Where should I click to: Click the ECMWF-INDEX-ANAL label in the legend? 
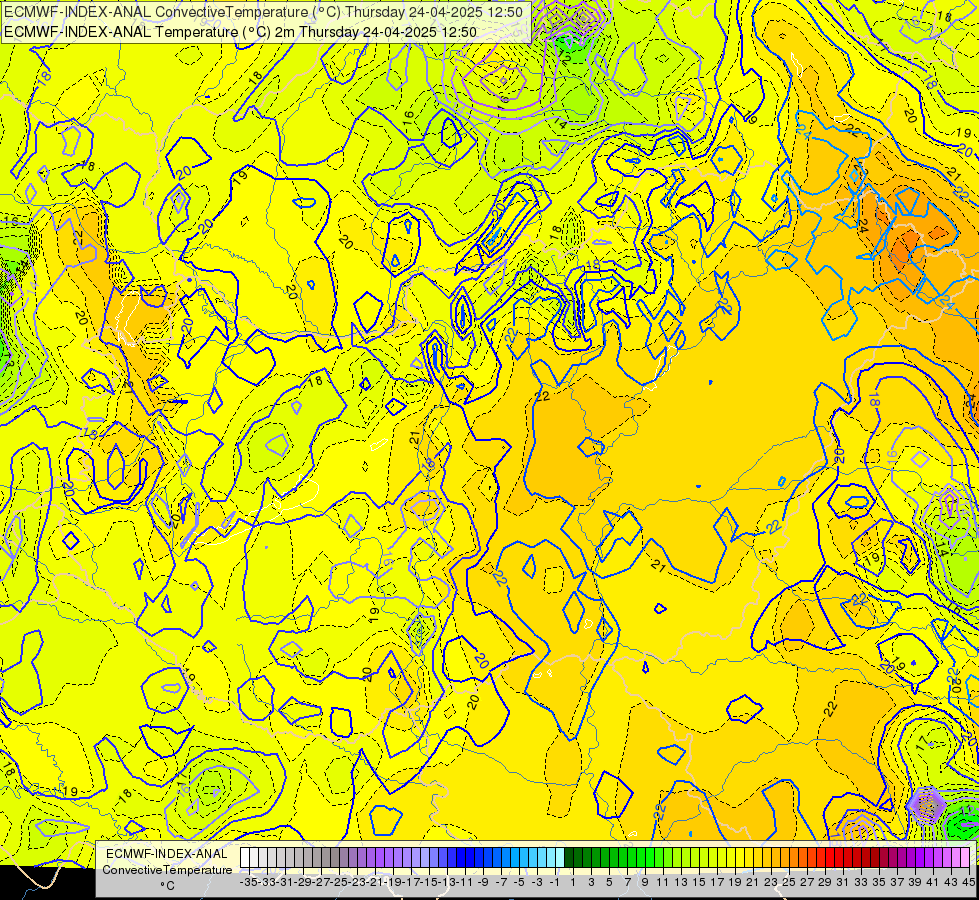point(167,854)
